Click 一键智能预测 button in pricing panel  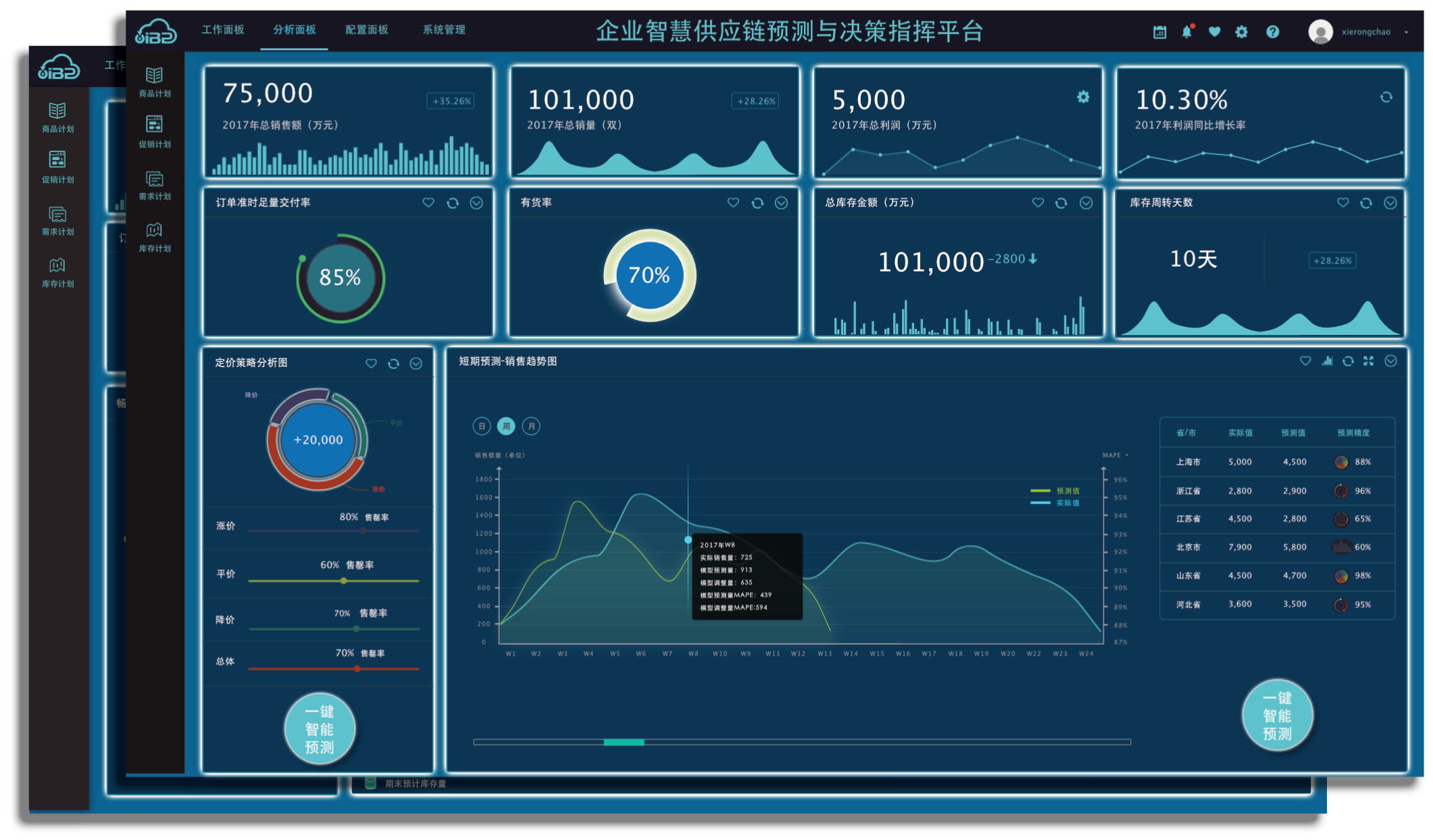[x=320, y=729]
